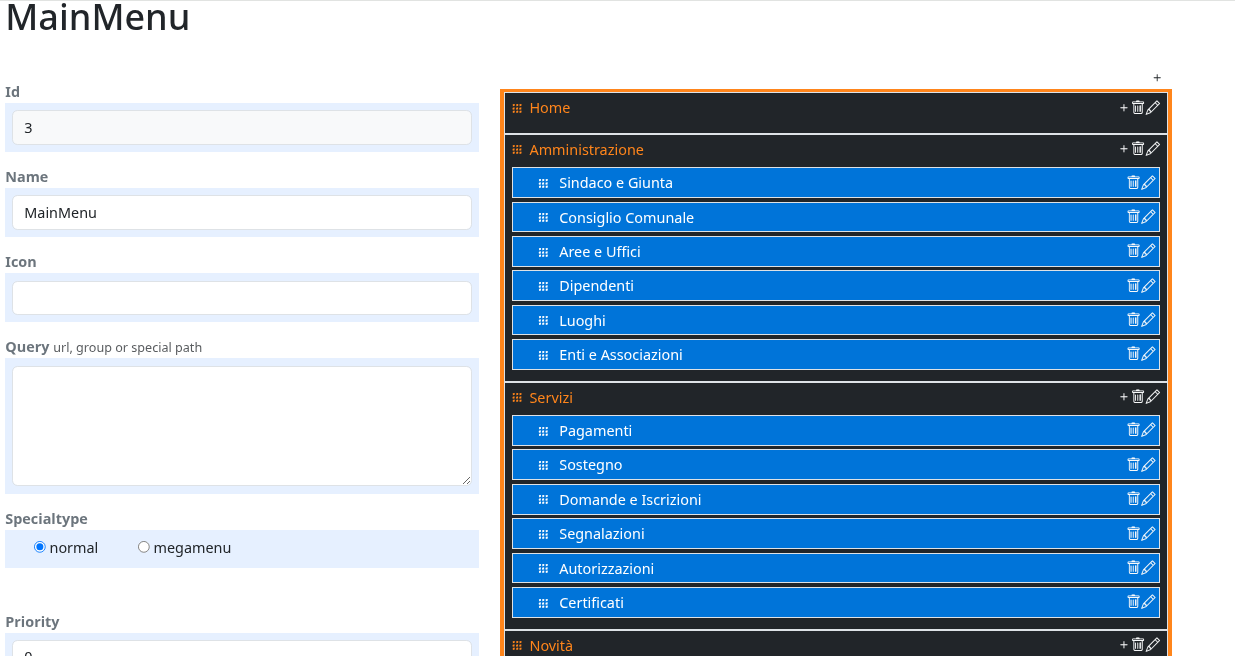1235x656 pixels.
Task: Delete the Amministrazione menu item
Action: [1138, 148]
